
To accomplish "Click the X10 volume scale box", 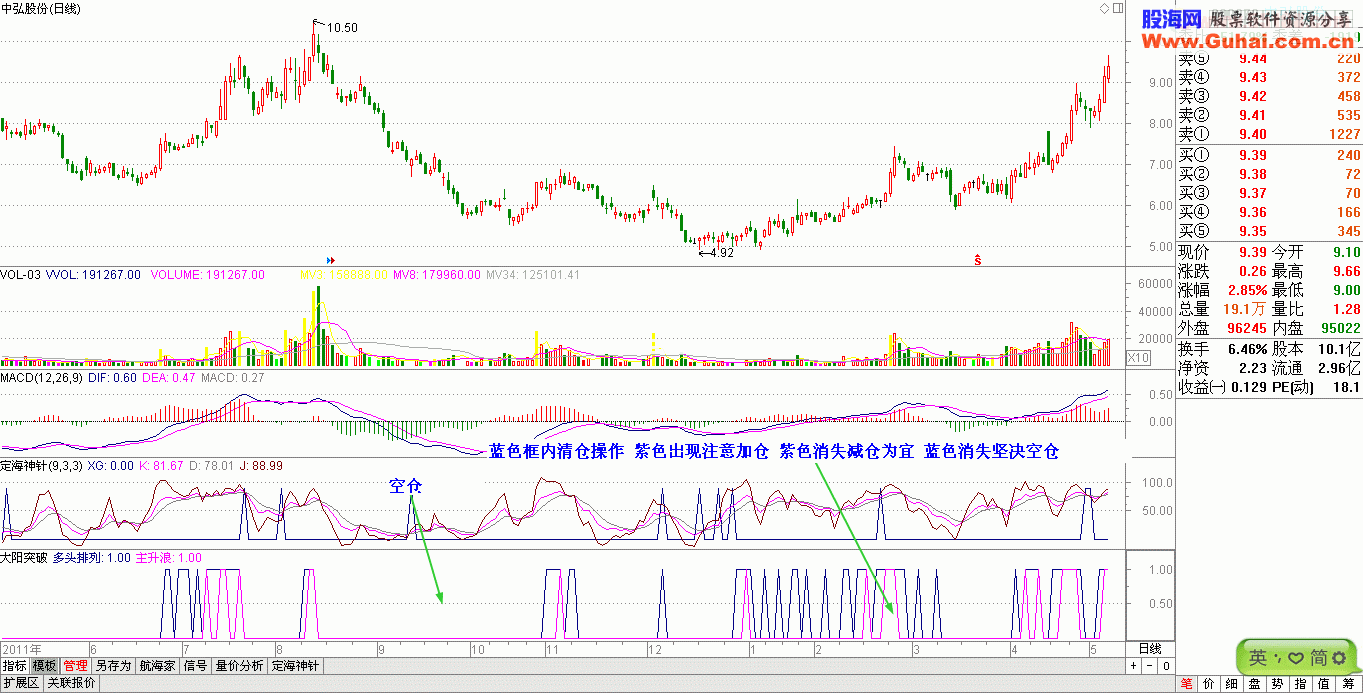I will click(1138, 357).
